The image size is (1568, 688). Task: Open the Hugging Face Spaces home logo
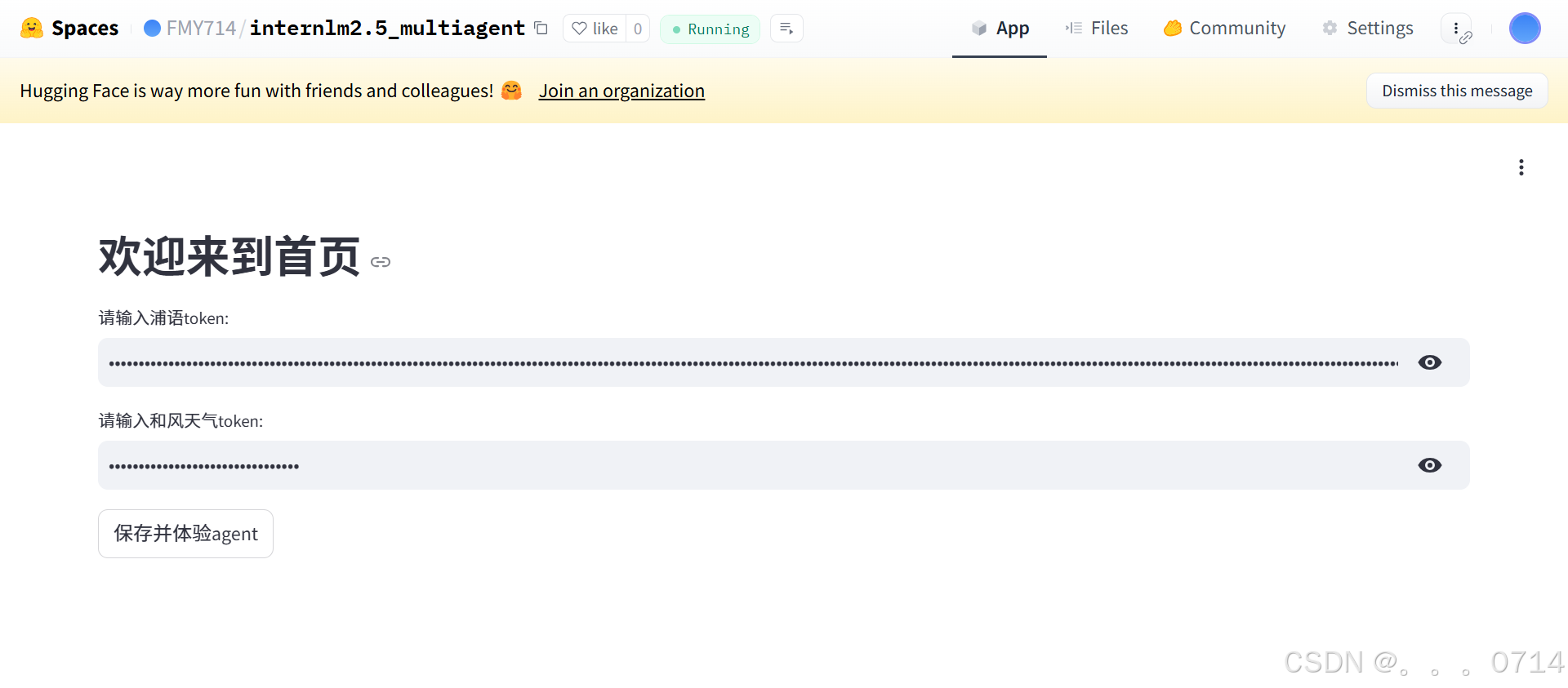(x=69, y=29)
